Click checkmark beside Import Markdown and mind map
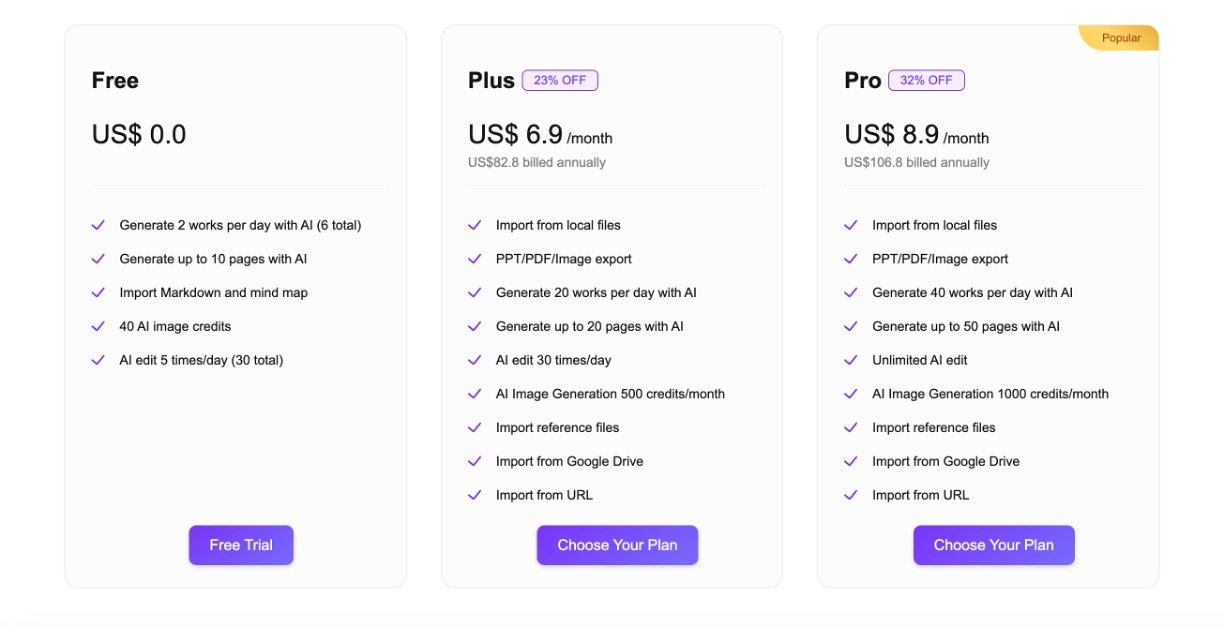1224x628 pixels. coord(98,293)
